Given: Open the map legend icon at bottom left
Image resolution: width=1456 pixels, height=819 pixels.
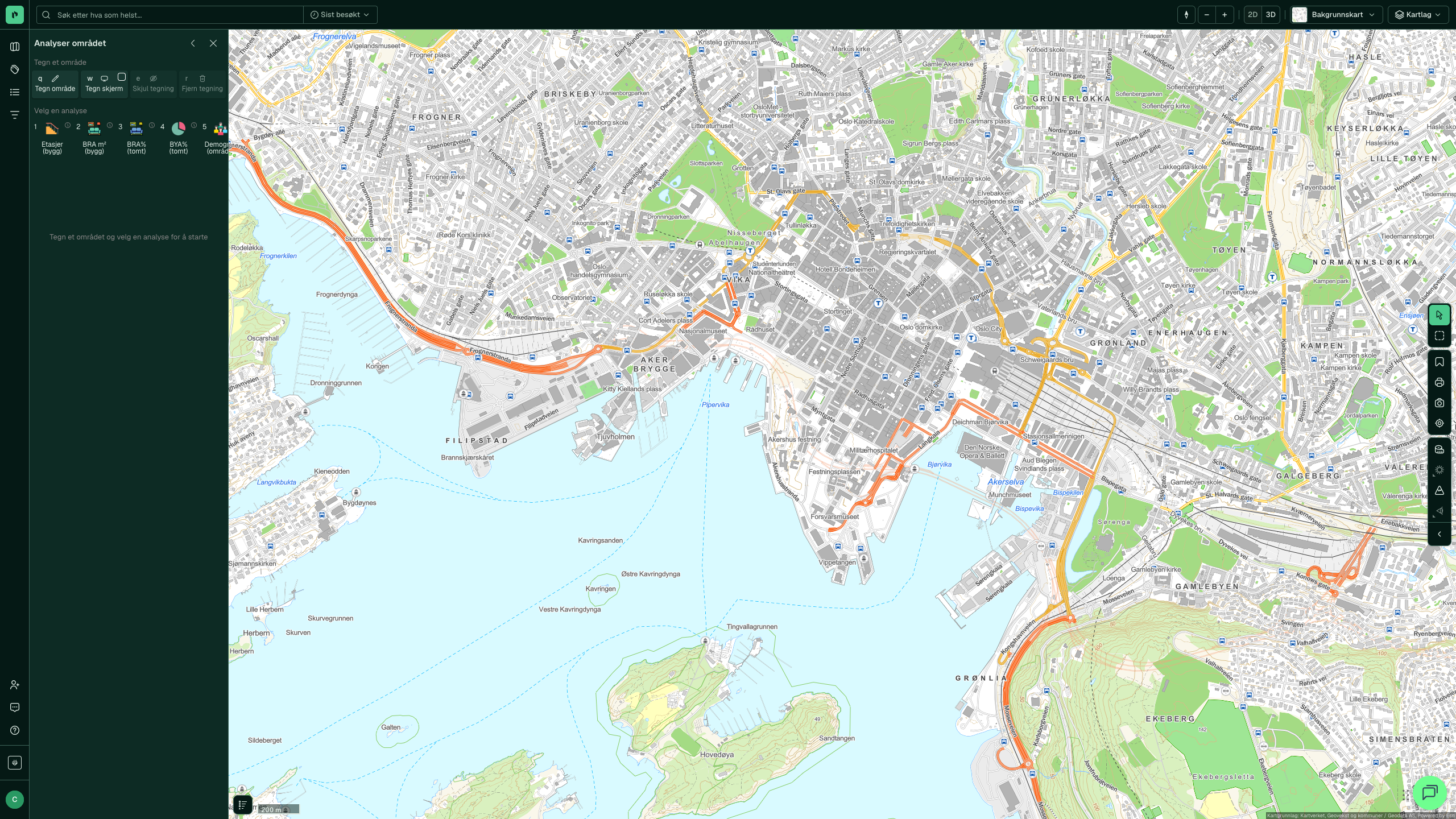Looking at the screenshot, I should click(x=243, y=805).
